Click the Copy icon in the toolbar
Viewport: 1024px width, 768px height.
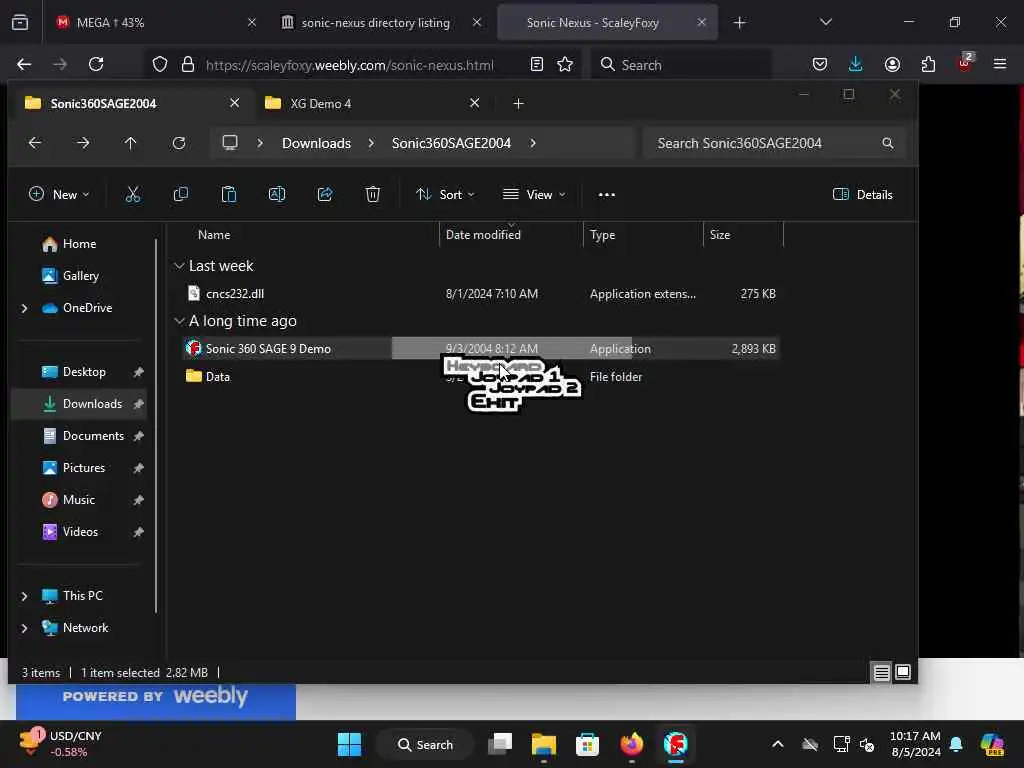[181, 195]
